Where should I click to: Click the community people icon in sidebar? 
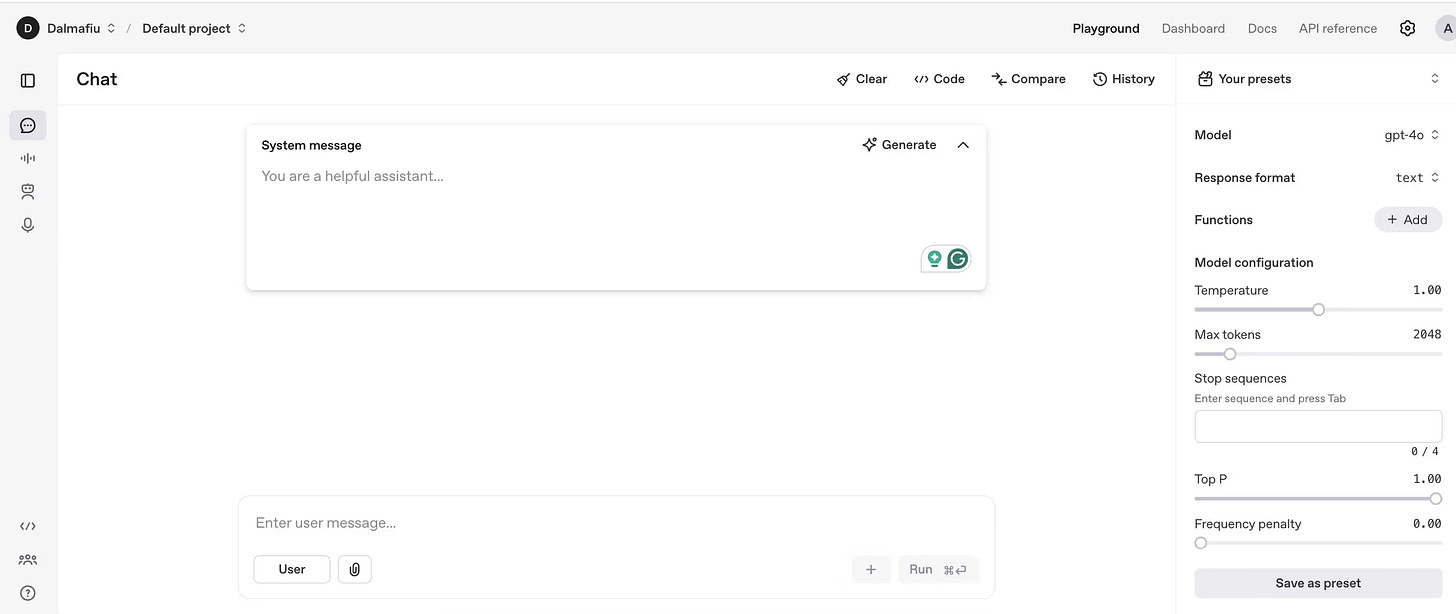coord(27,559)
